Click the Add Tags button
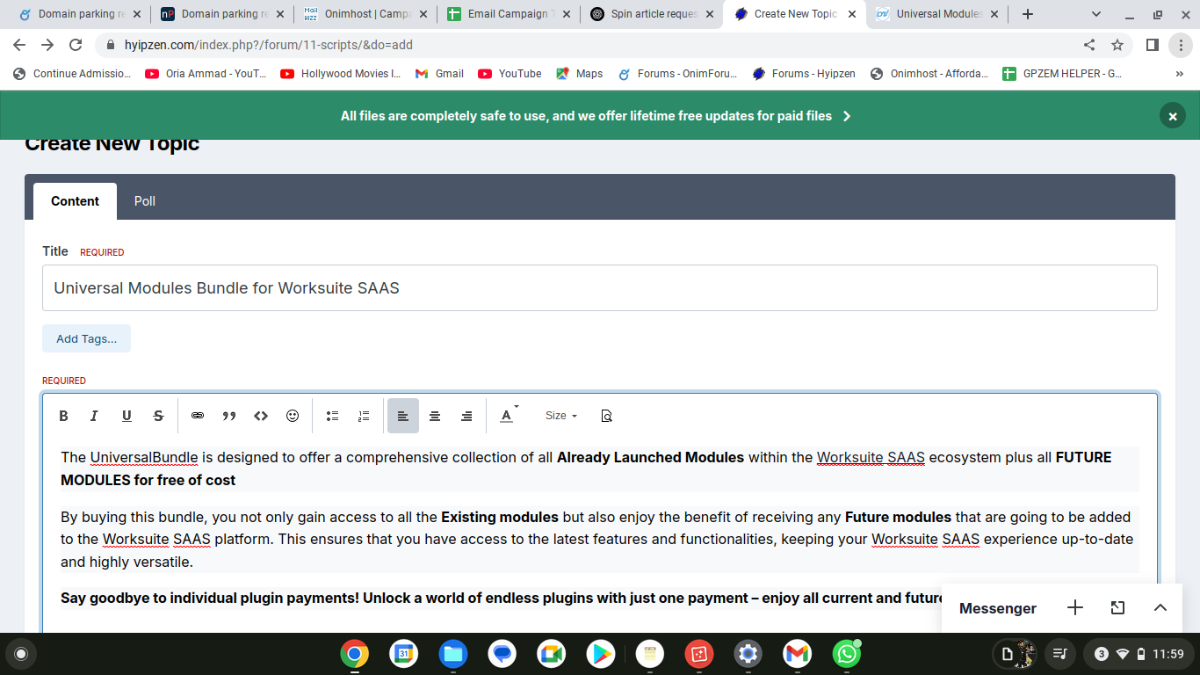1200x675 pixels. pos(86,339)
